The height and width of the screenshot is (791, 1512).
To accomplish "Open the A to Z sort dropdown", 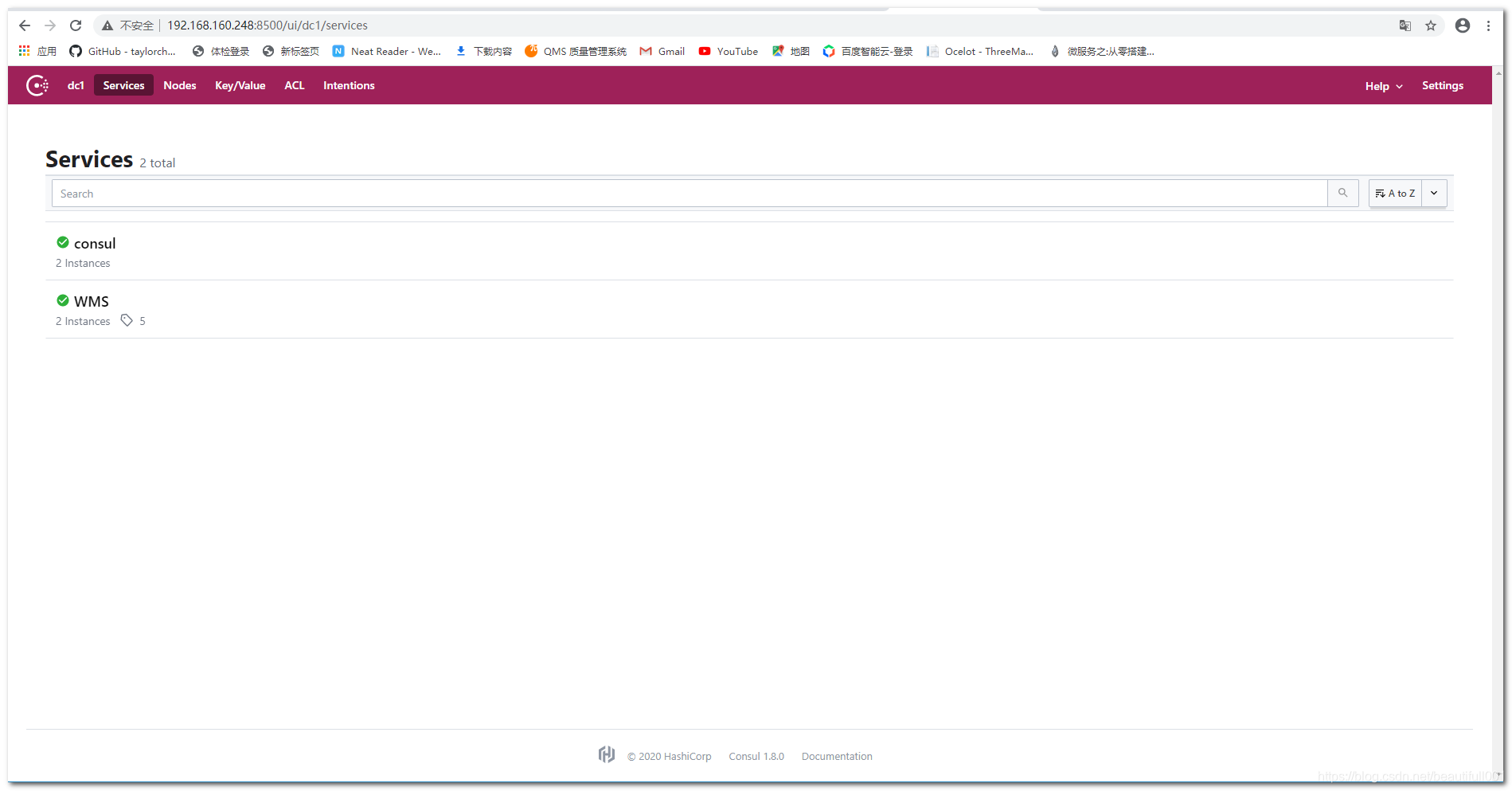I will pyautogui.click(x=1395, y=193).
